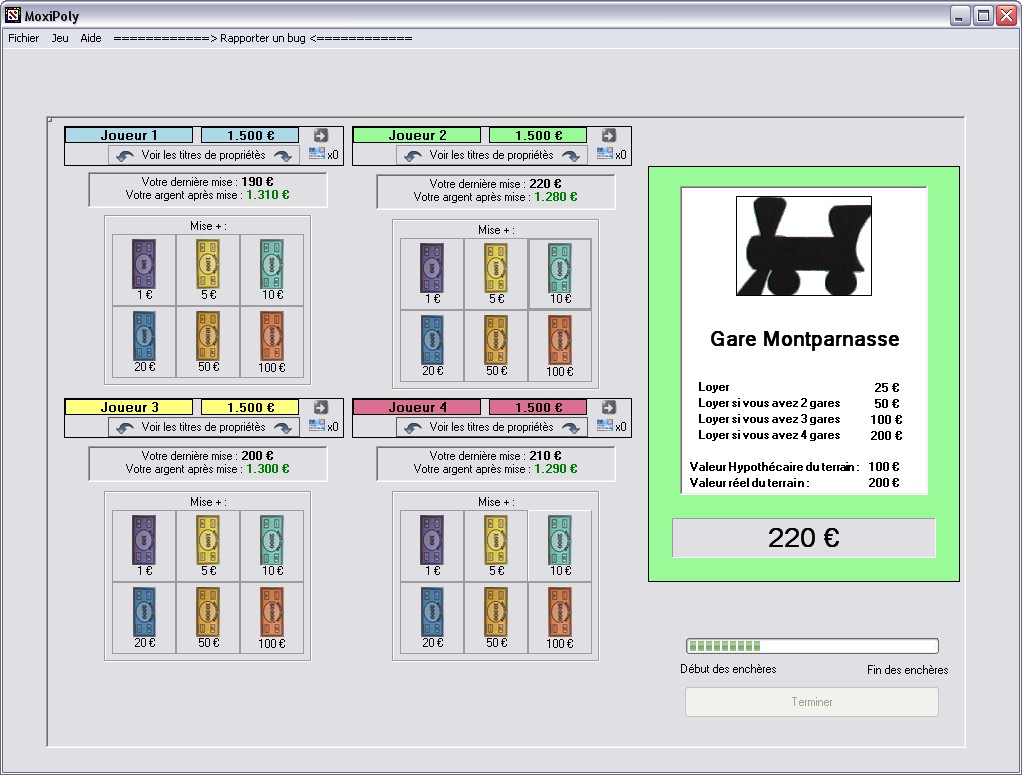1022x775 pixels.
Task: Click Joueur 1 arrow icon button
Action: coord(321,135)
